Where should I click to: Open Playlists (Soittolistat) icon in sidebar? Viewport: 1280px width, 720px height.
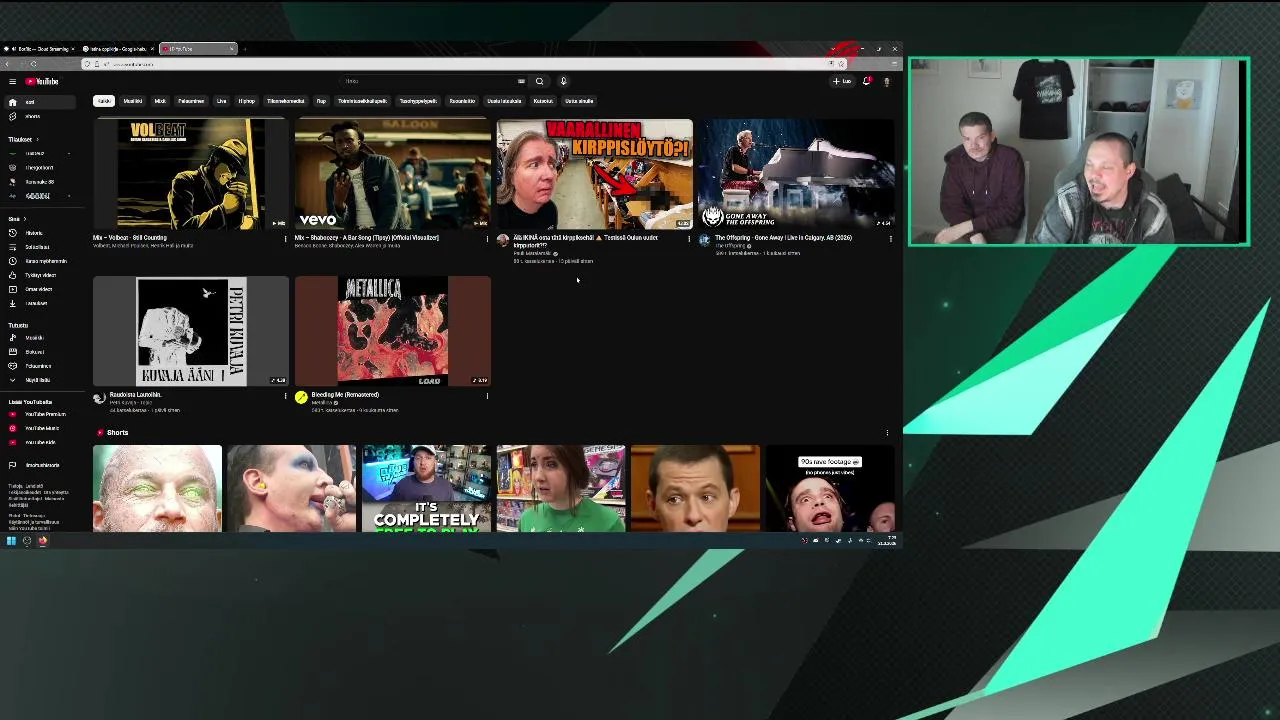click(x=12, y=247)
